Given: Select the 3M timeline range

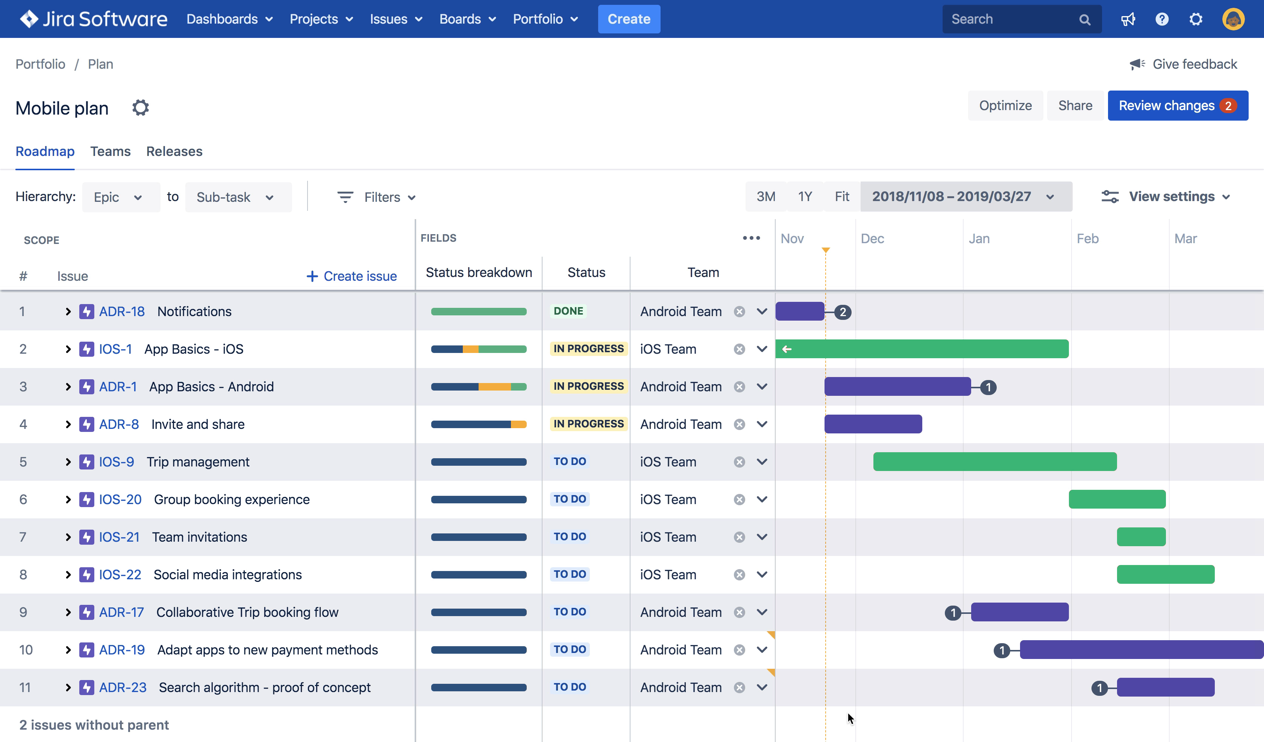Looking at the screenshot, I should pos(766,197).
